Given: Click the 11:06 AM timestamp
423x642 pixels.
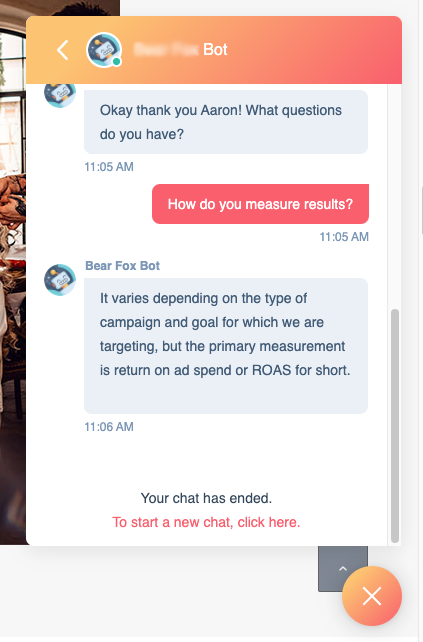Looking at the screenshot, I should (109, 427).
